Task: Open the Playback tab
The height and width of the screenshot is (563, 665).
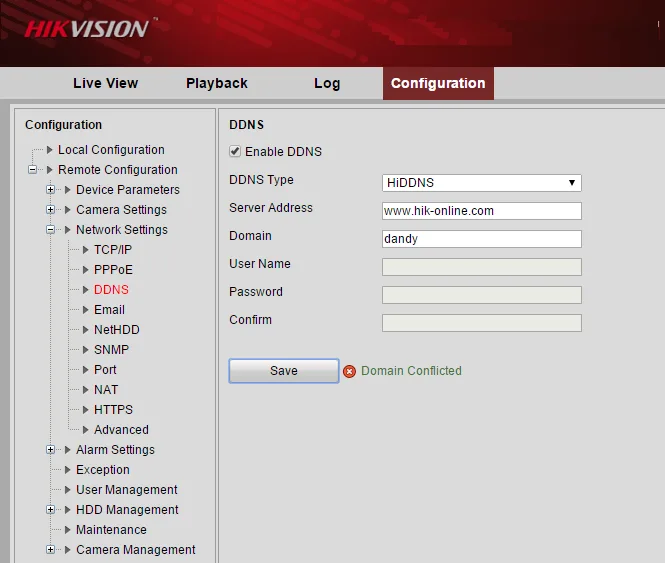Action: [217, 83]
